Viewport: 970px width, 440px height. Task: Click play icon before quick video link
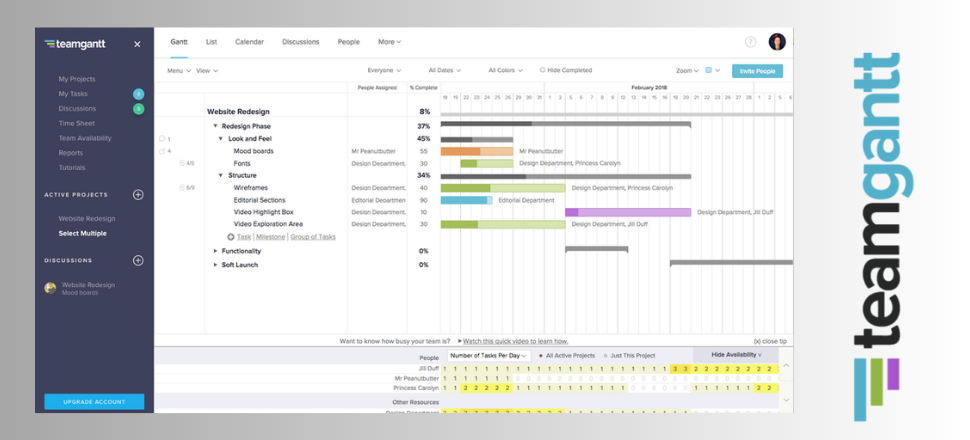460,341
